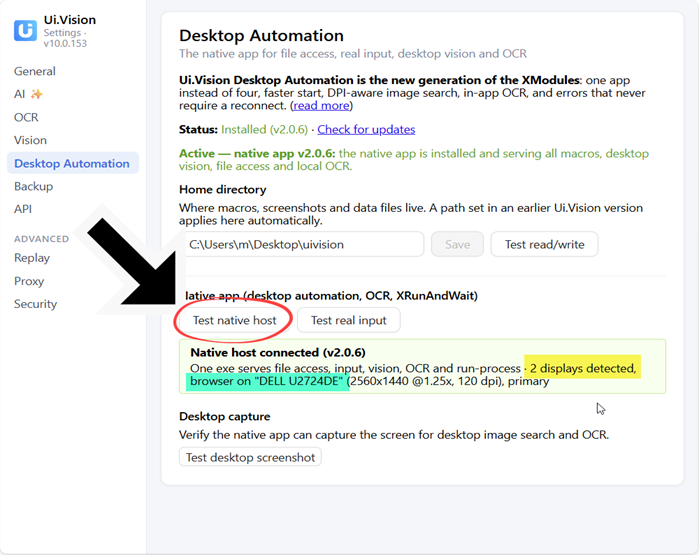The image size is (699, 555).
Task: Click the 'ADVANCED' sidebar label
Action: (x=41, y=239)
